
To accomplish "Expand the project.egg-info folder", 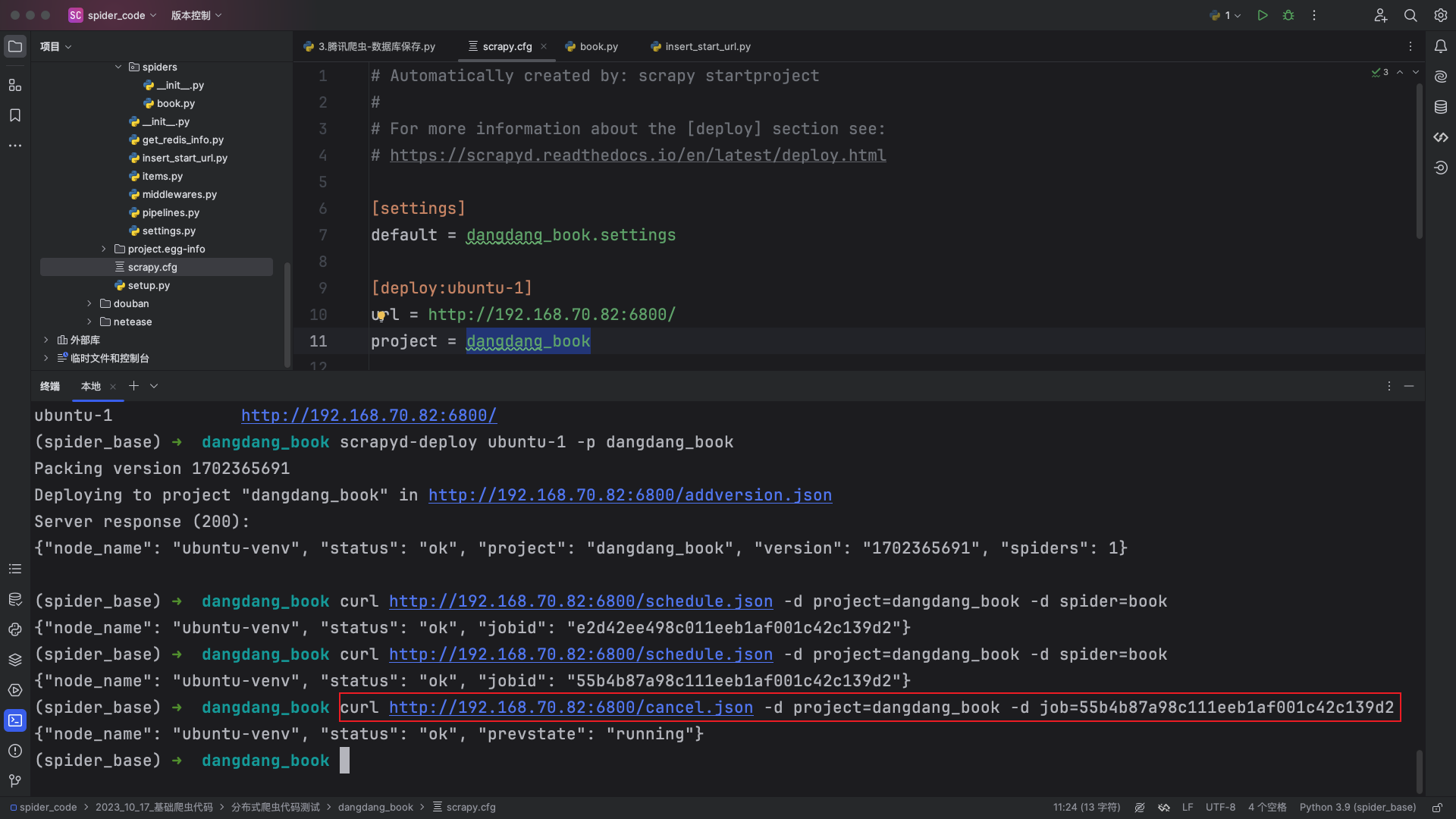I will tap(104, 249).
